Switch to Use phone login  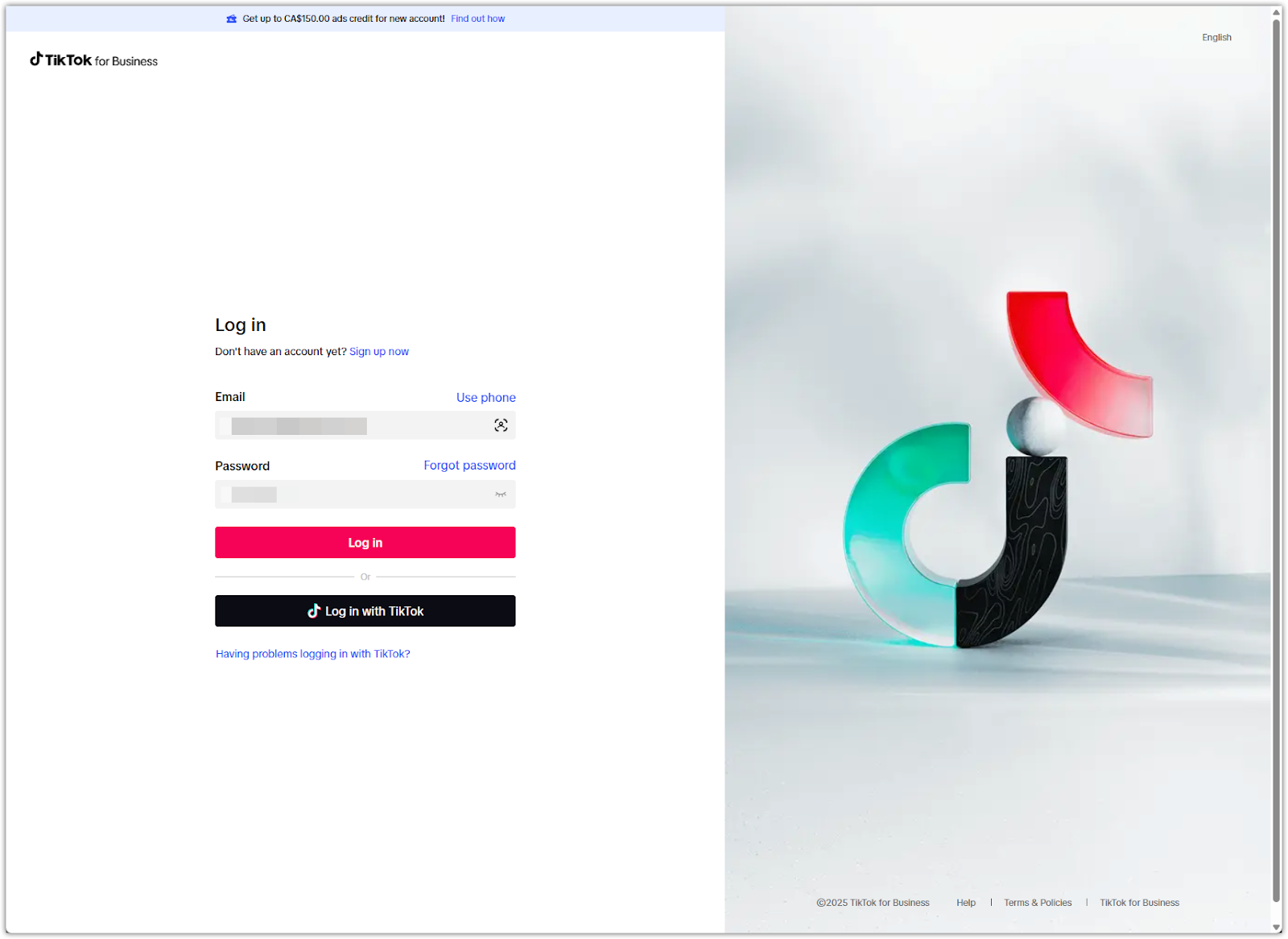[x=486, y=398]
